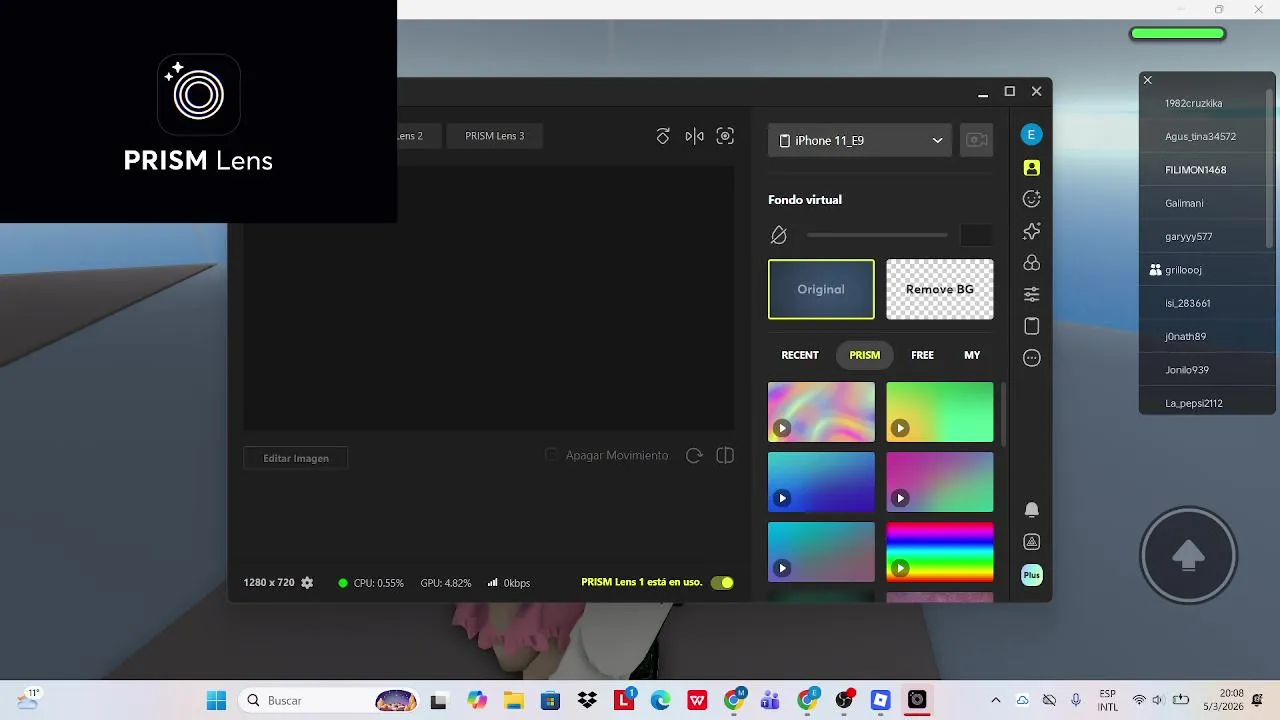Select the rainbow stripes background thumbnail
This screenshot has height=720, width=1280.
click(x=940, y=552)
